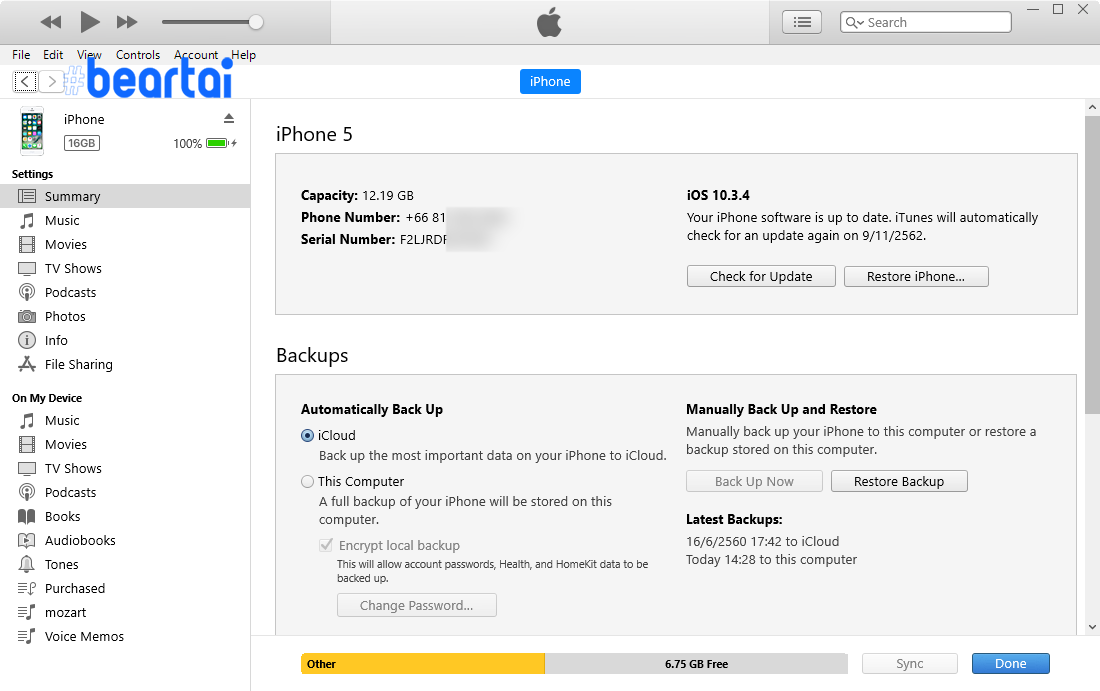Click the Restore Backup button
This screenshot has height=691, width=1100.
[x=899, y=481]
